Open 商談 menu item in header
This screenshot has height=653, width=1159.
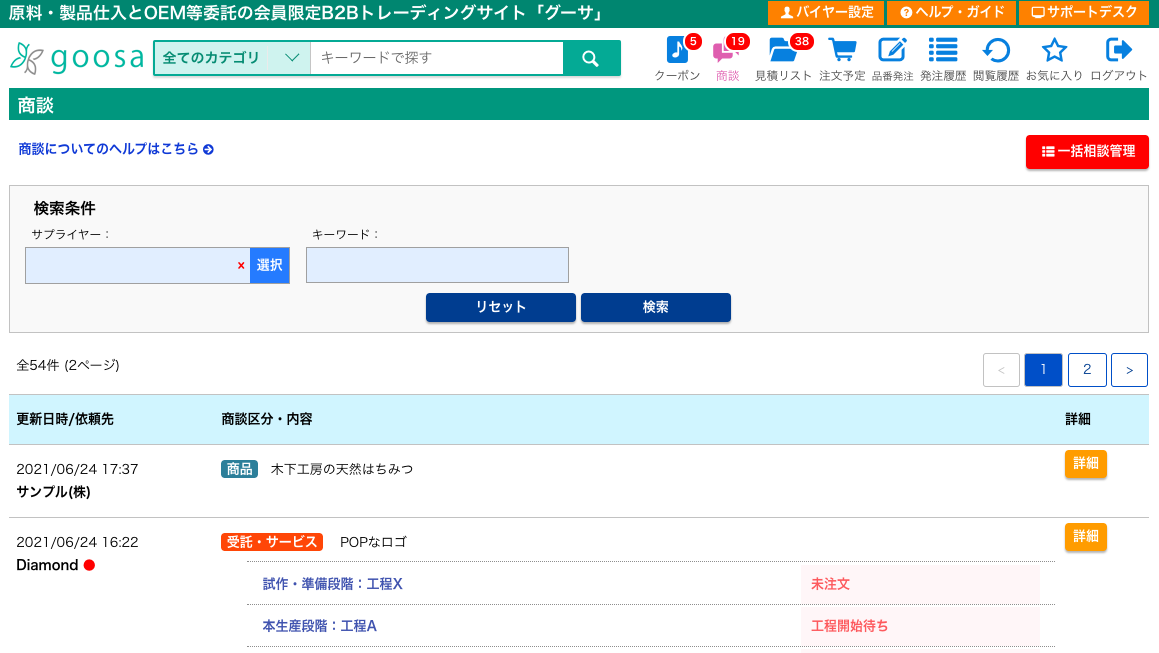pyautogui.click(x=727, y=58)
